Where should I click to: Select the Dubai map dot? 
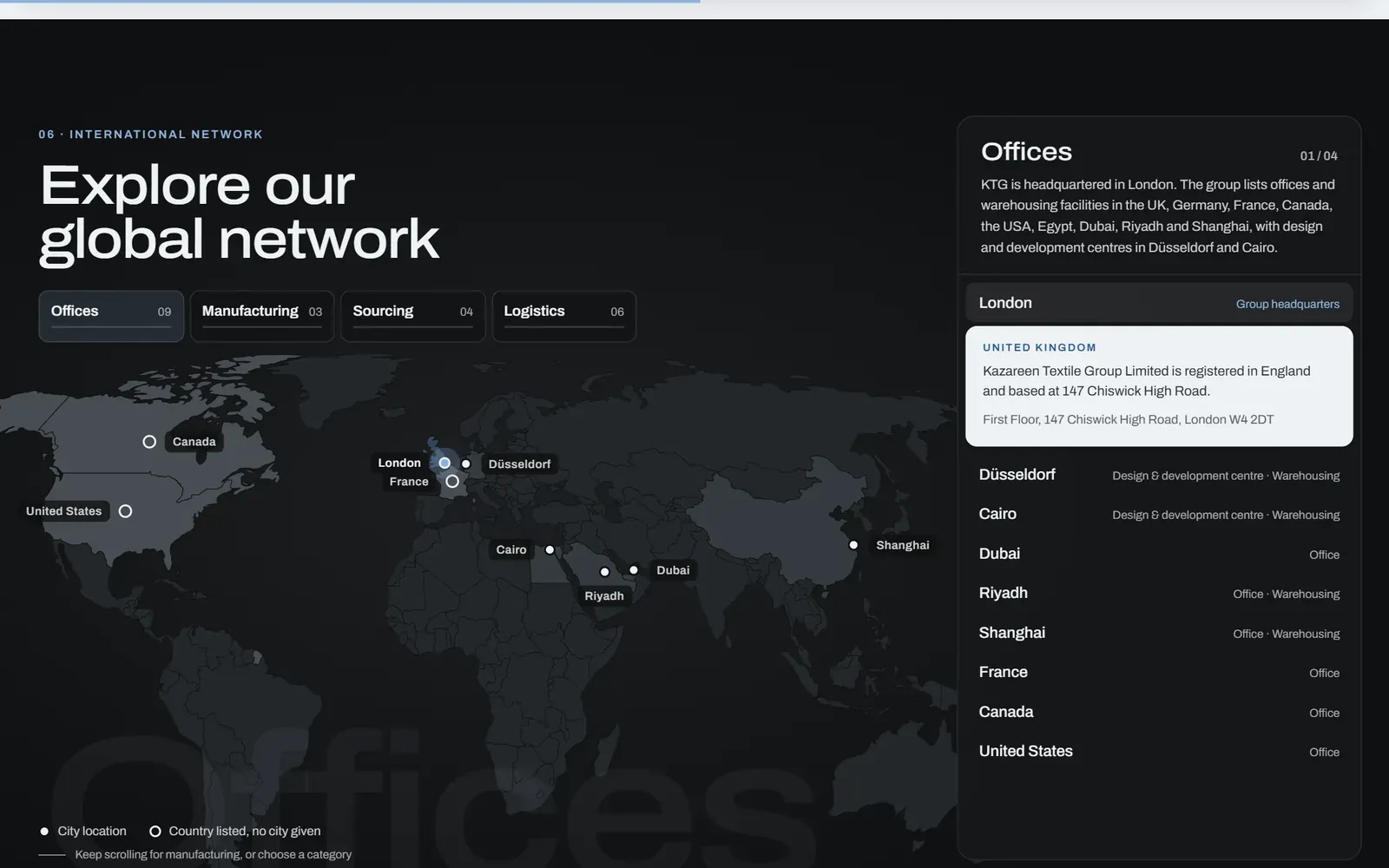pos(634,570)
